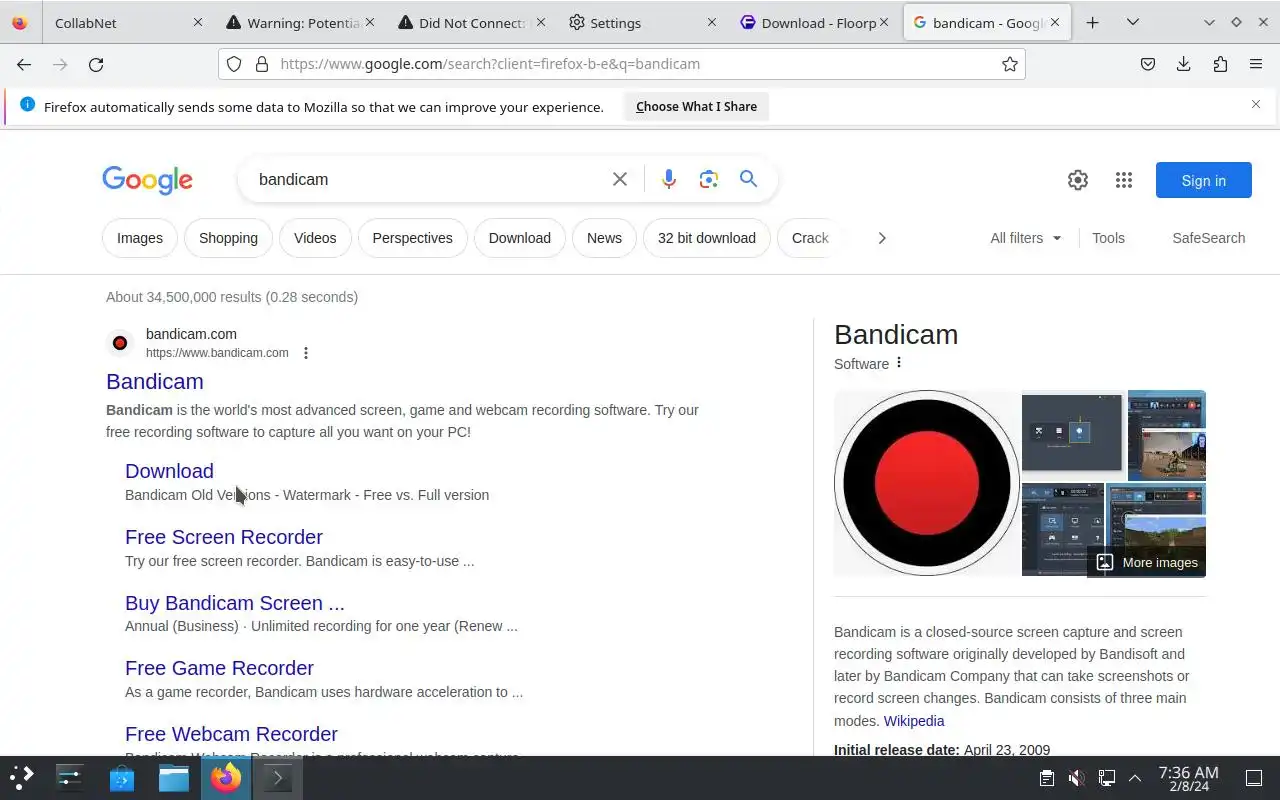Focus the Google search input field
The image size is (1280, 800).
[x=428, y=179]
